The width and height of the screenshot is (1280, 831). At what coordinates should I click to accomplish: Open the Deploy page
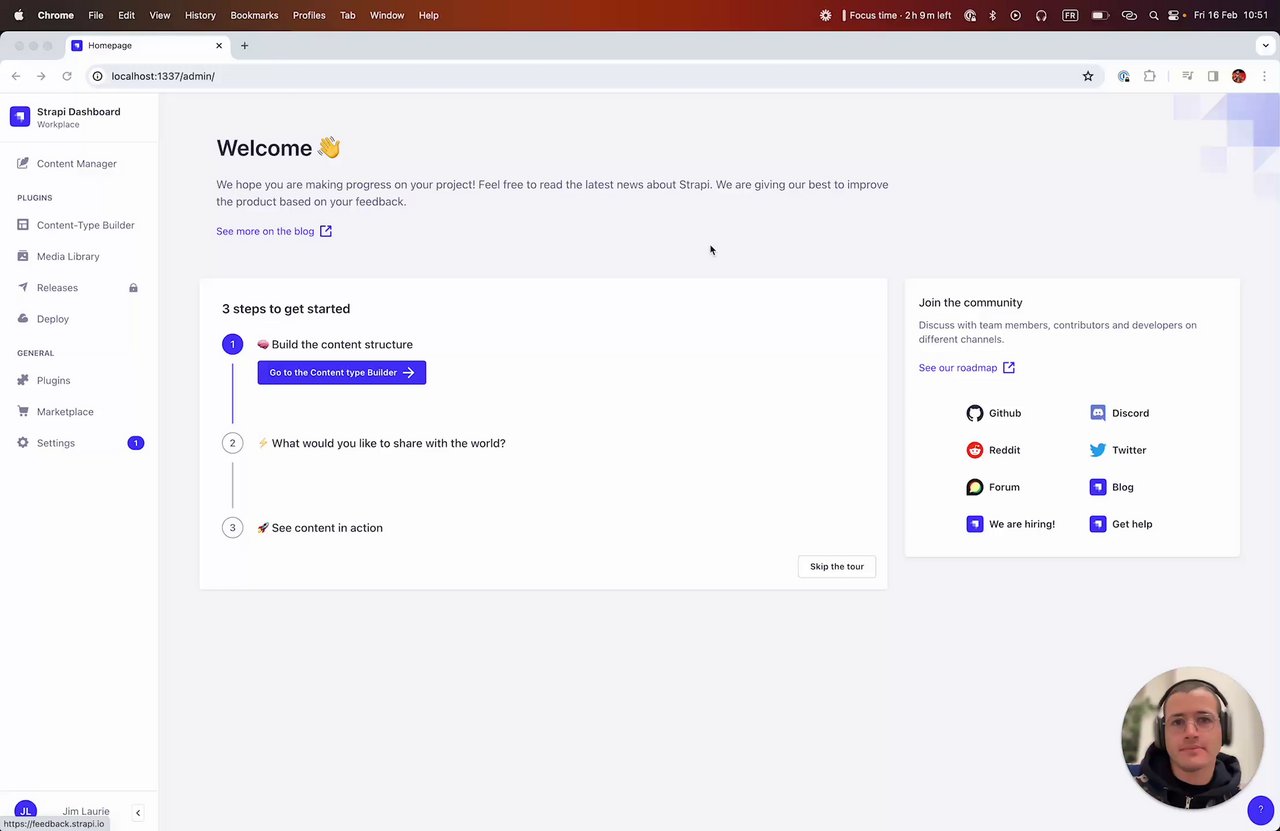pos(43,319)
